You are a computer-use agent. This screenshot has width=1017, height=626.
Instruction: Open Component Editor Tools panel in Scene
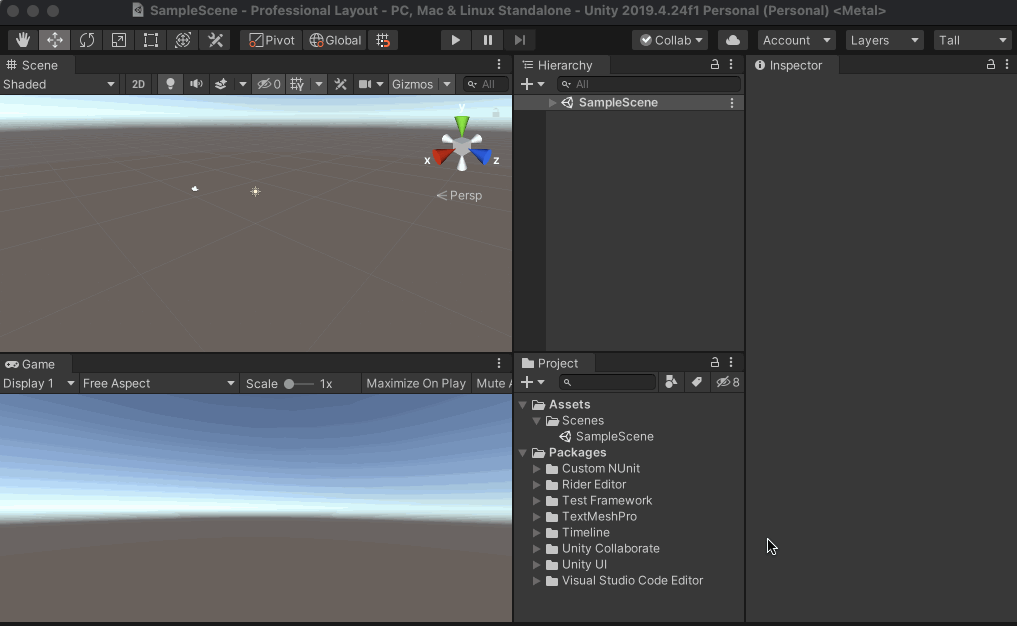click(340, 84)
